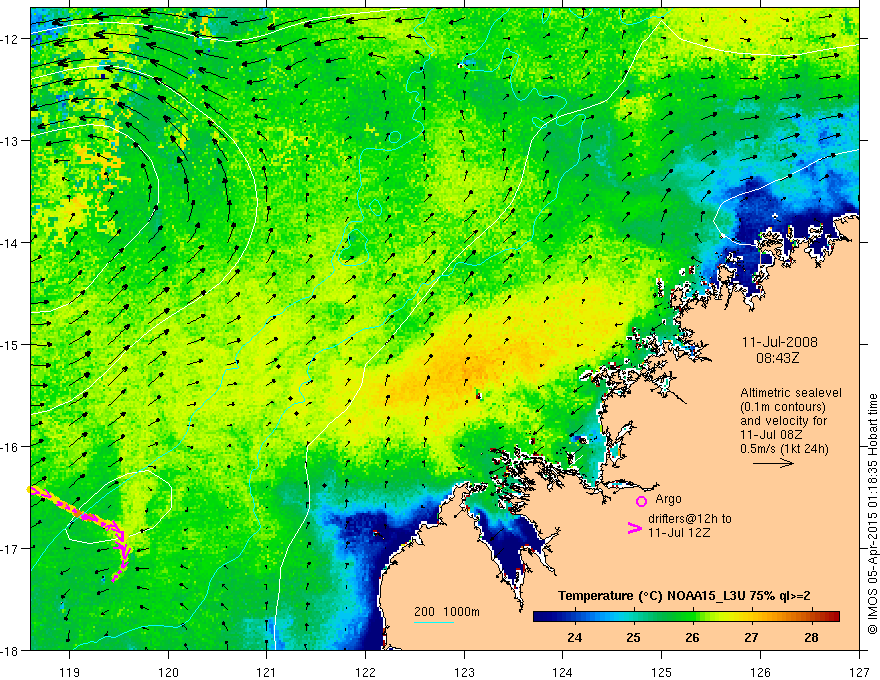Screen dimensions: 880x680
Task: Click longitude axis label 125
Action: click(662, 672)
